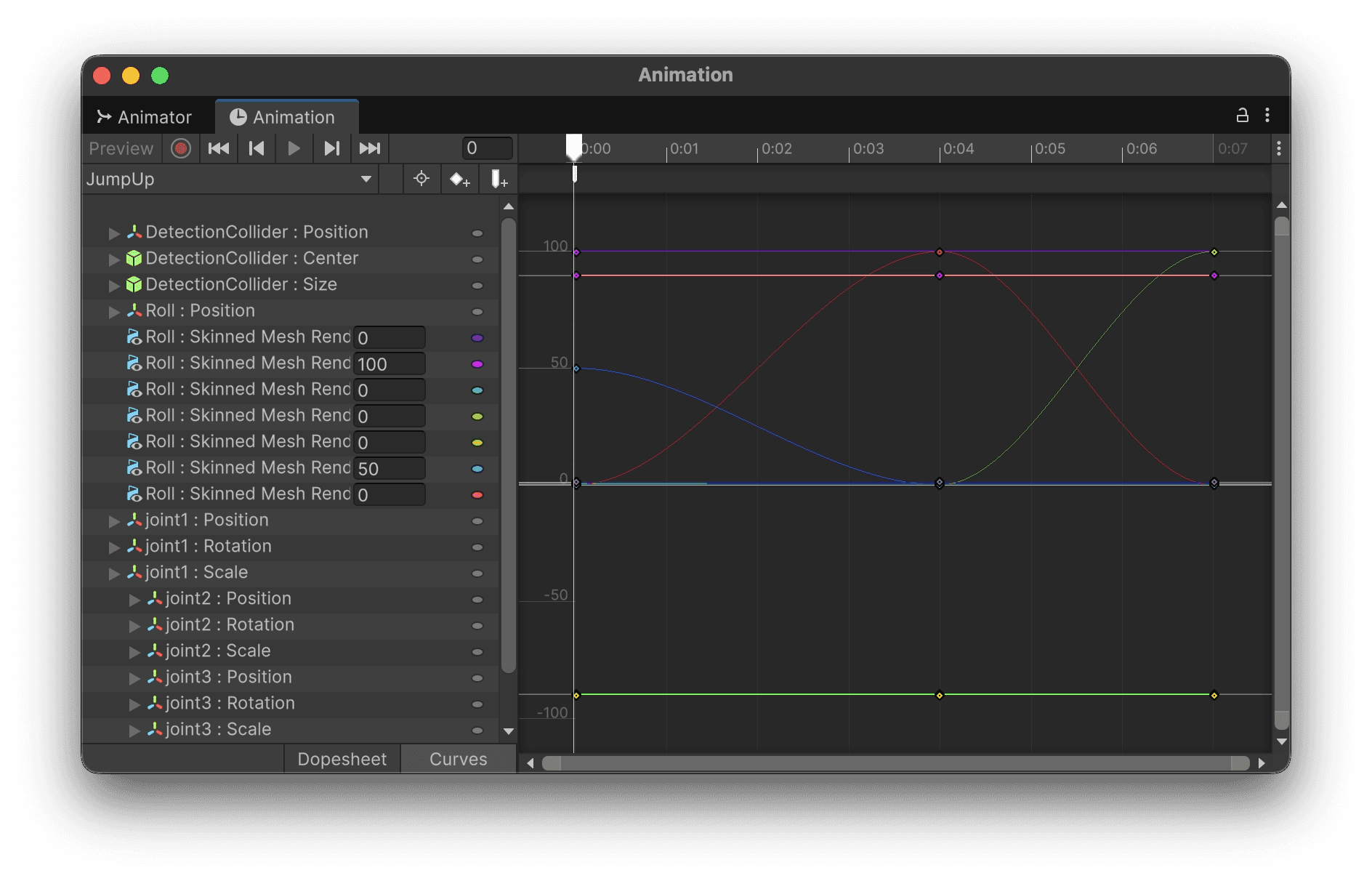Open key menu for joint2 : Rotation row
This screenshot has height=881, width=1372.
[477, 626]
